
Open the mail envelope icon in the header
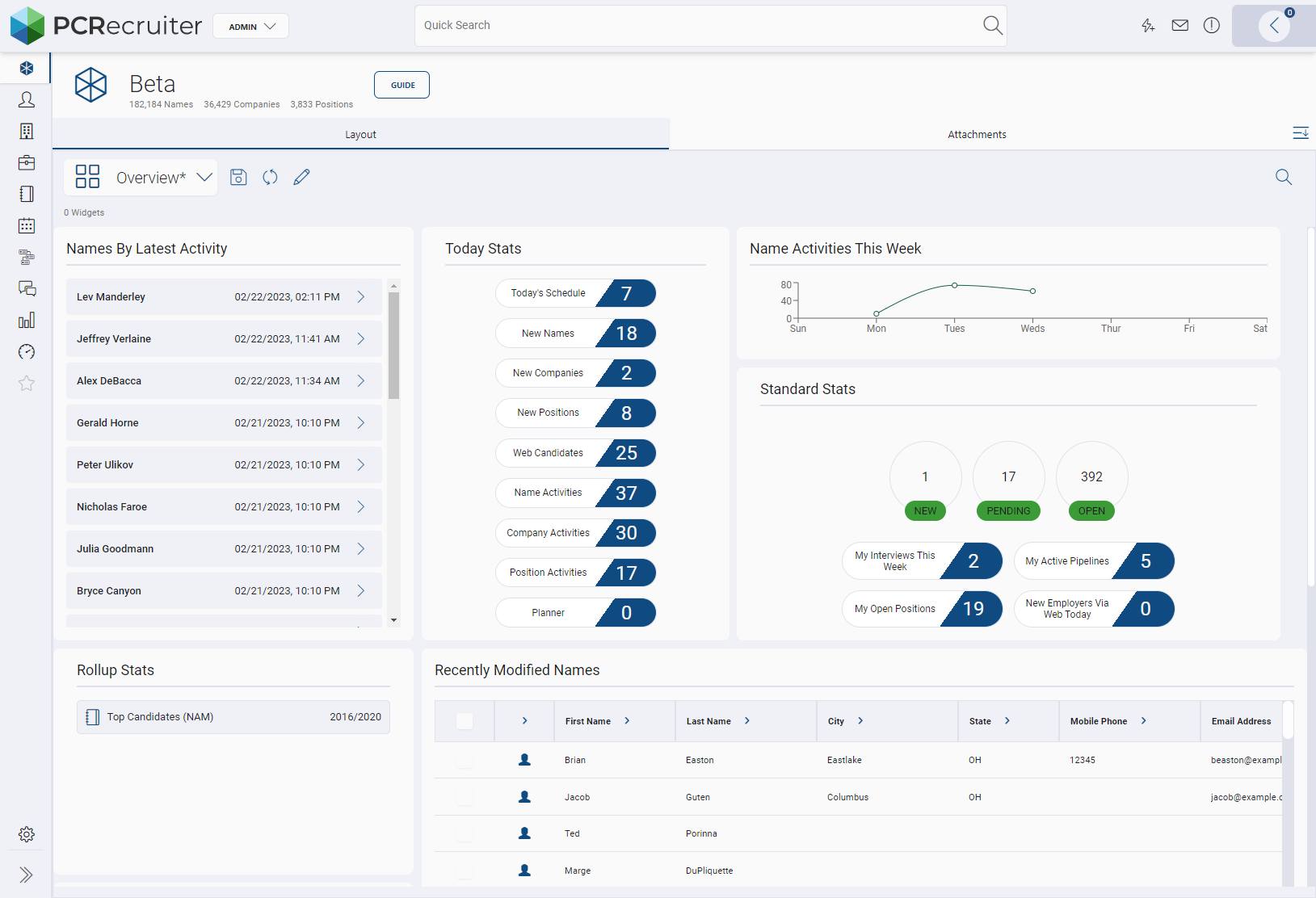pos(1179,26)
